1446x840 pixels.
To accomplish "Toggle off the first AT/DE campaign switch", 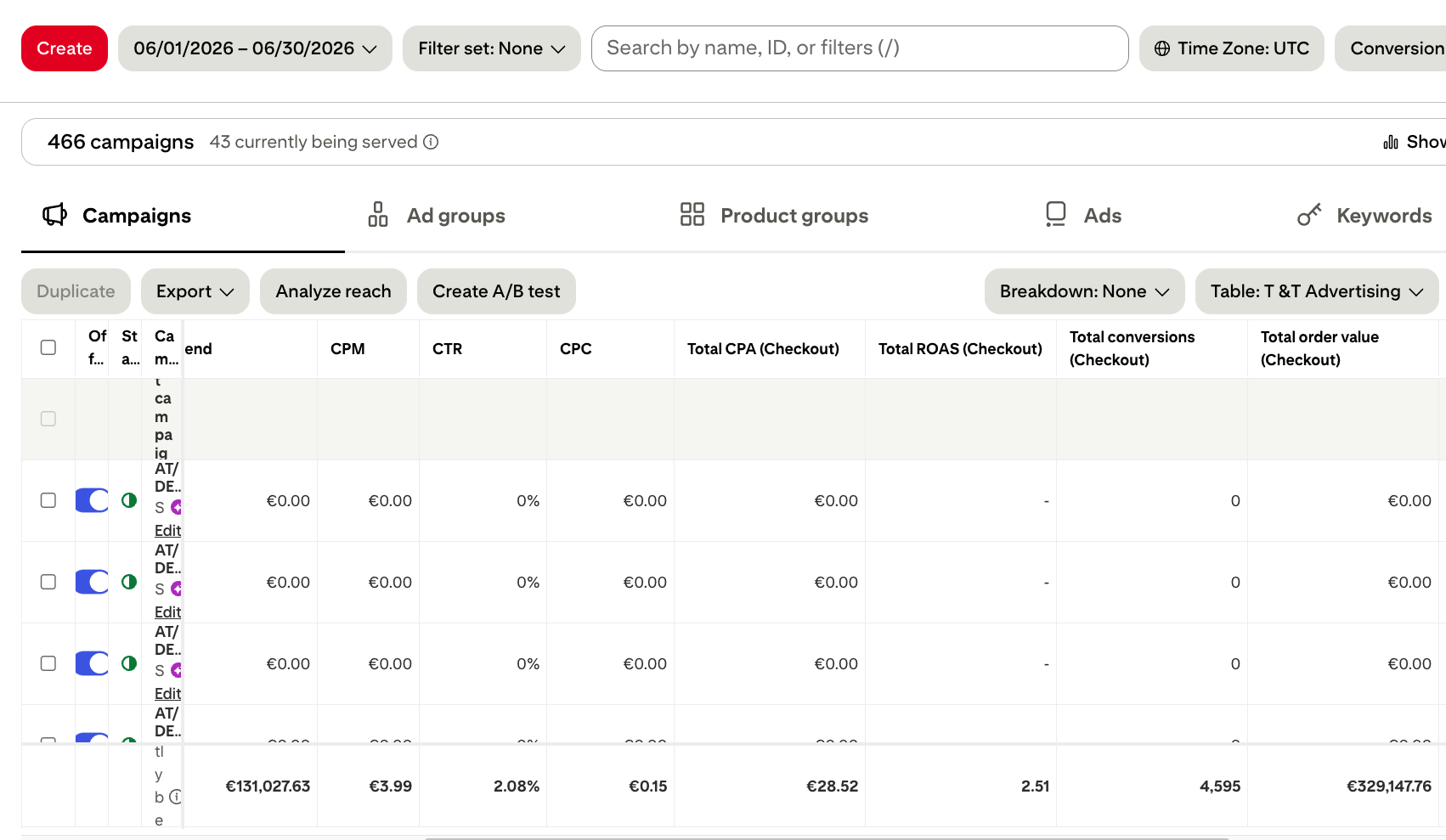I will (x=92, y=500).
